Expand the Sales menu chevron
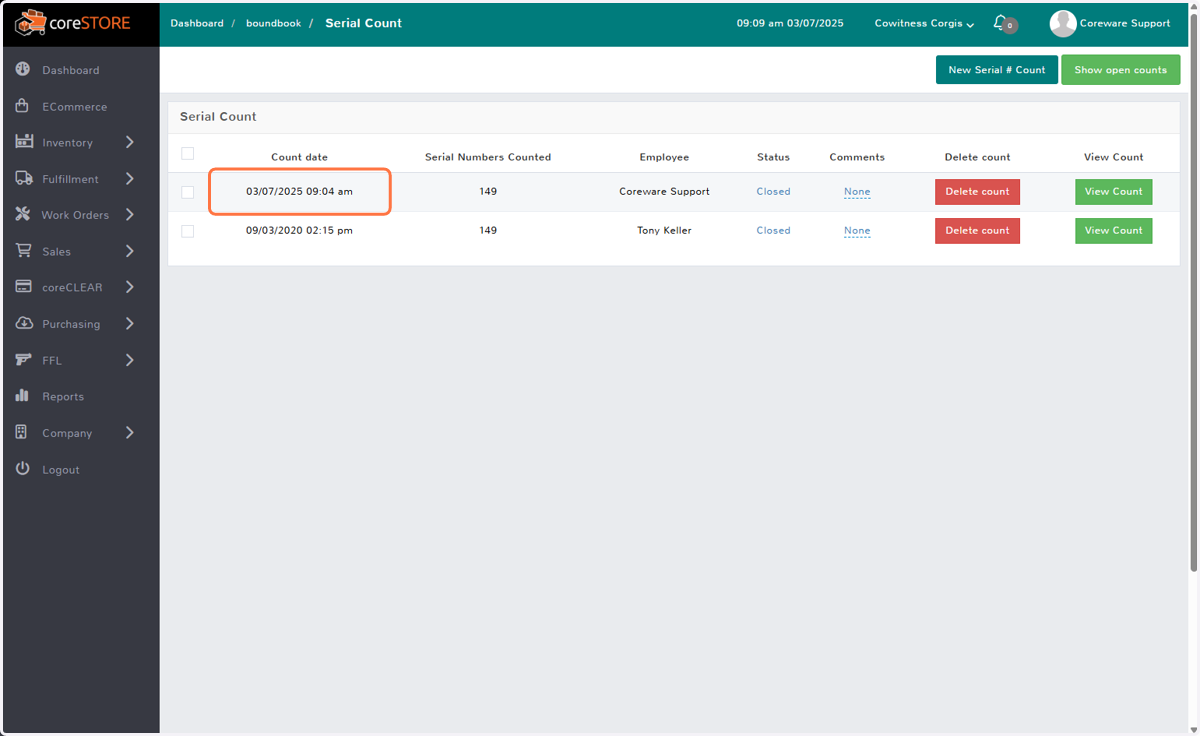Image resolution: width=1200 pixels, height=736 pixels. tap(130, 251)
